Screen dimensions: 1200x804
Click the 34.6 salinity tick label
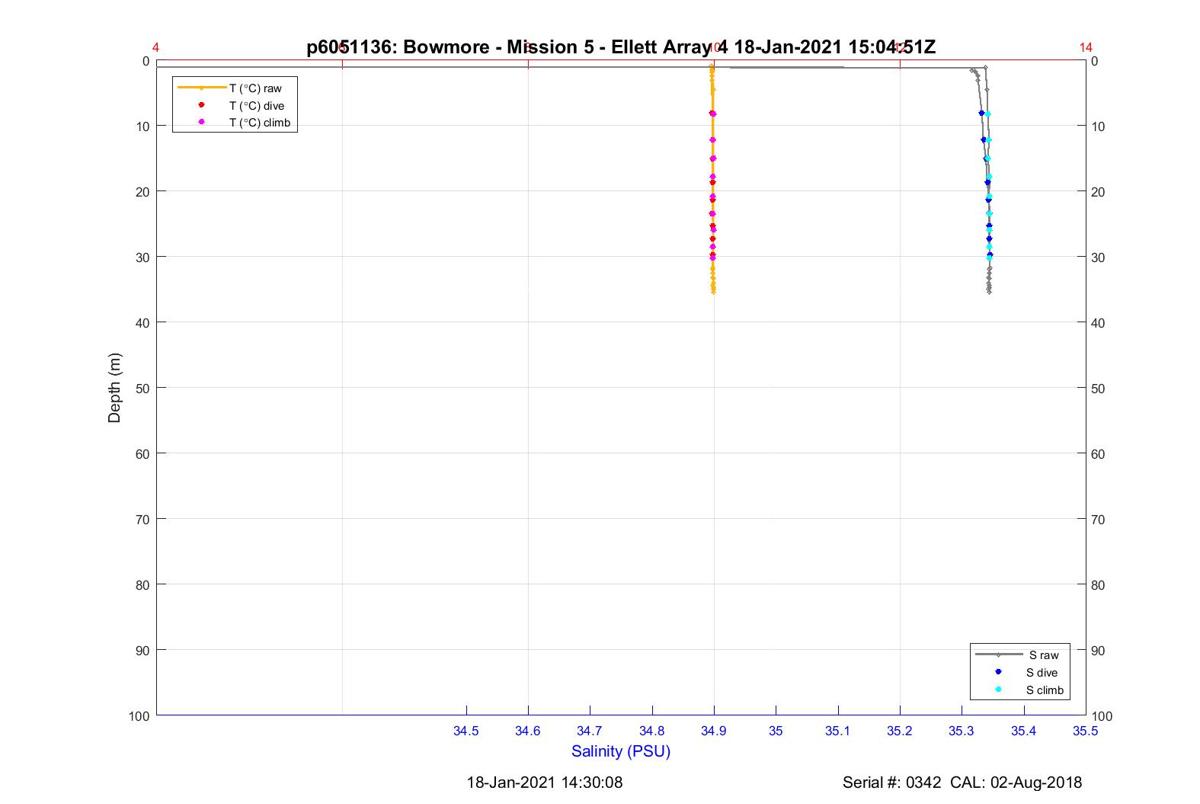[x=528, y=732]
